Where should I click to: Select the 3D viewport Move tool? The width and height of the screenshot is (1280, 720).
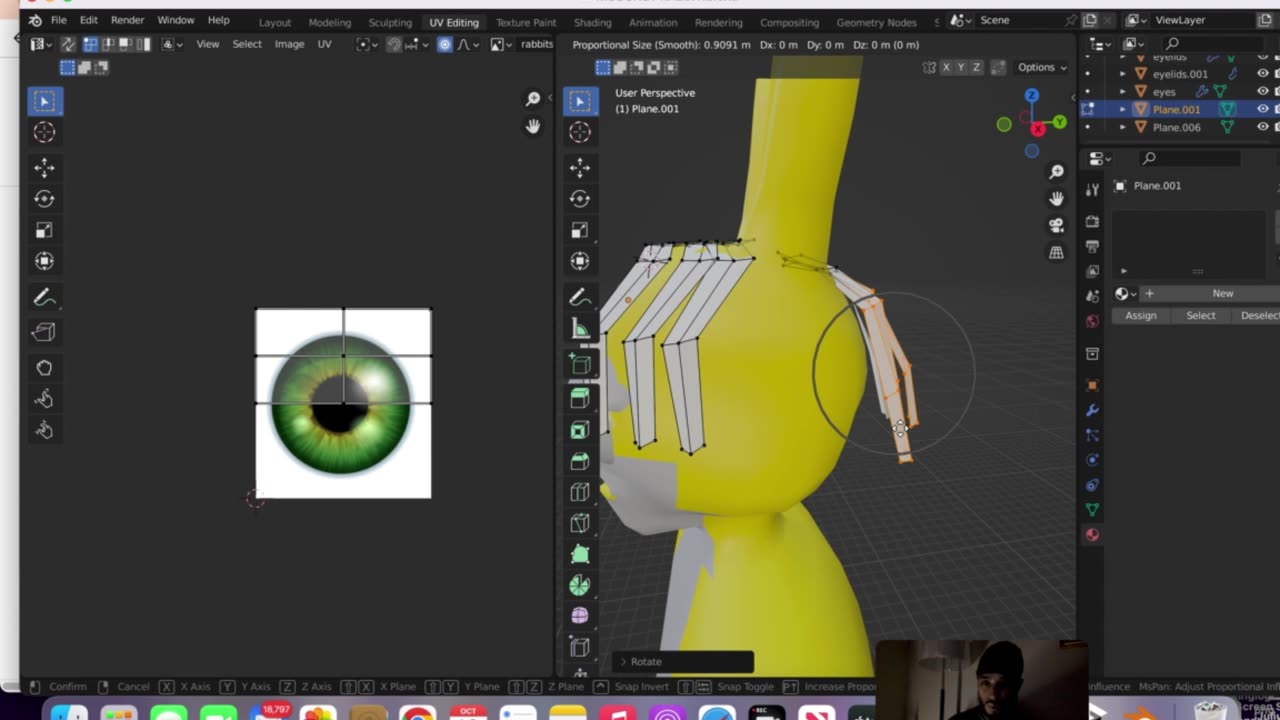(580, 168)
